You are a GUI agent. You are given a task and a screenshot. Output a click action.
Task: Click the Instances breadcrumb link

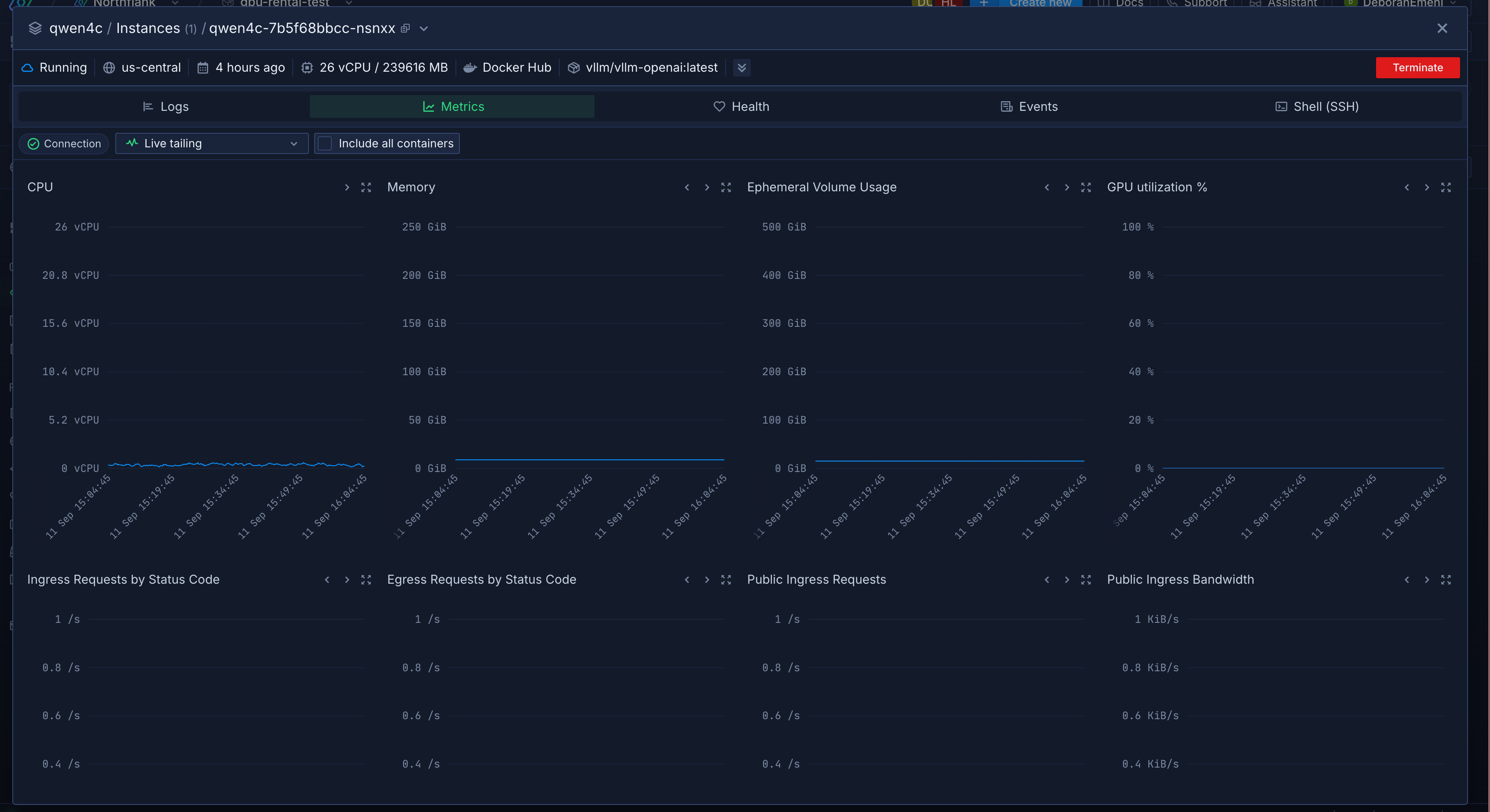[x=148, y=28]
